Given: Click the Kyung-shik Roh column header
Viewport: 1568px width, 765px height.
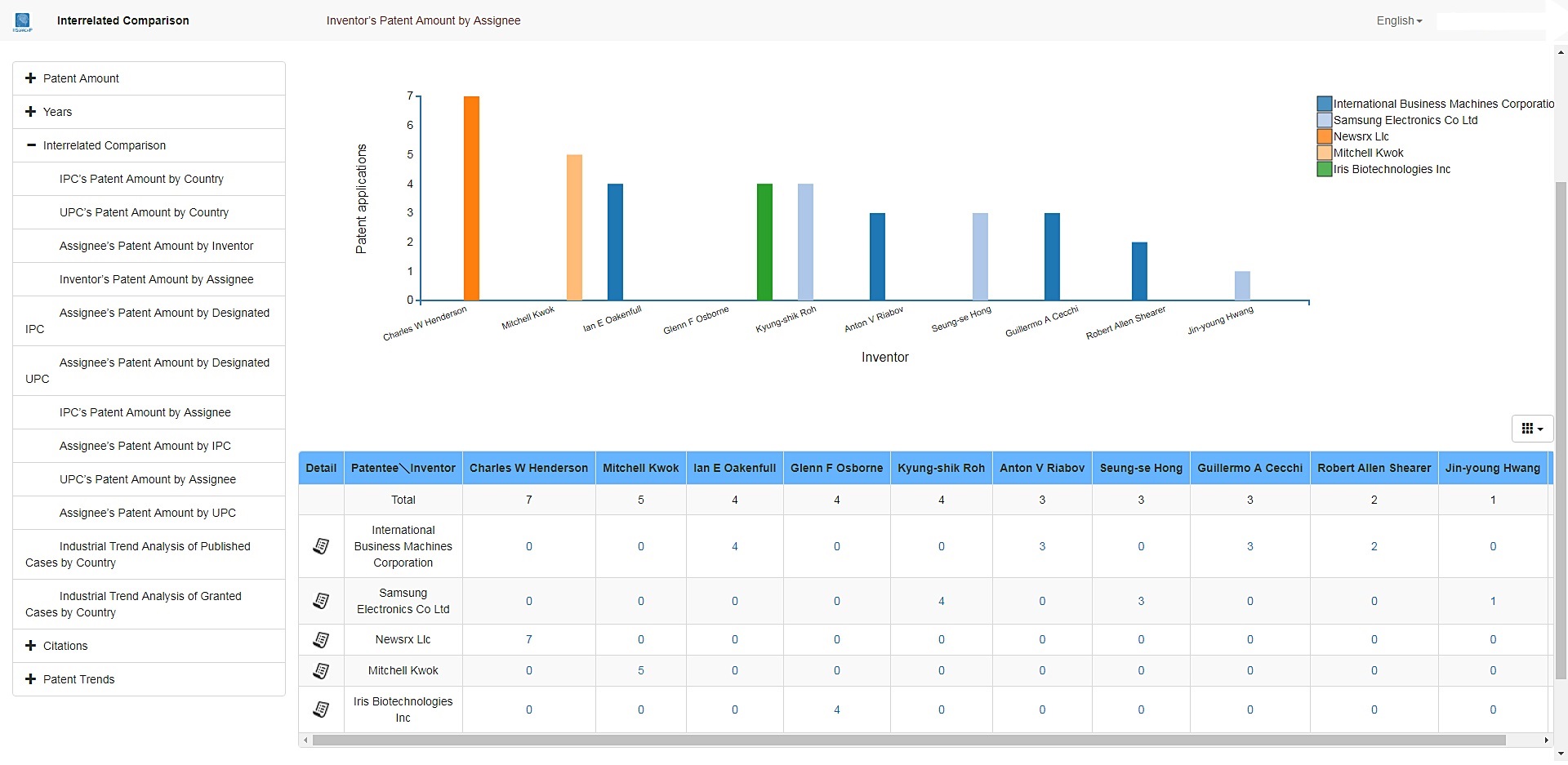Looking at the screenshot, I should (x=942, y=468).
